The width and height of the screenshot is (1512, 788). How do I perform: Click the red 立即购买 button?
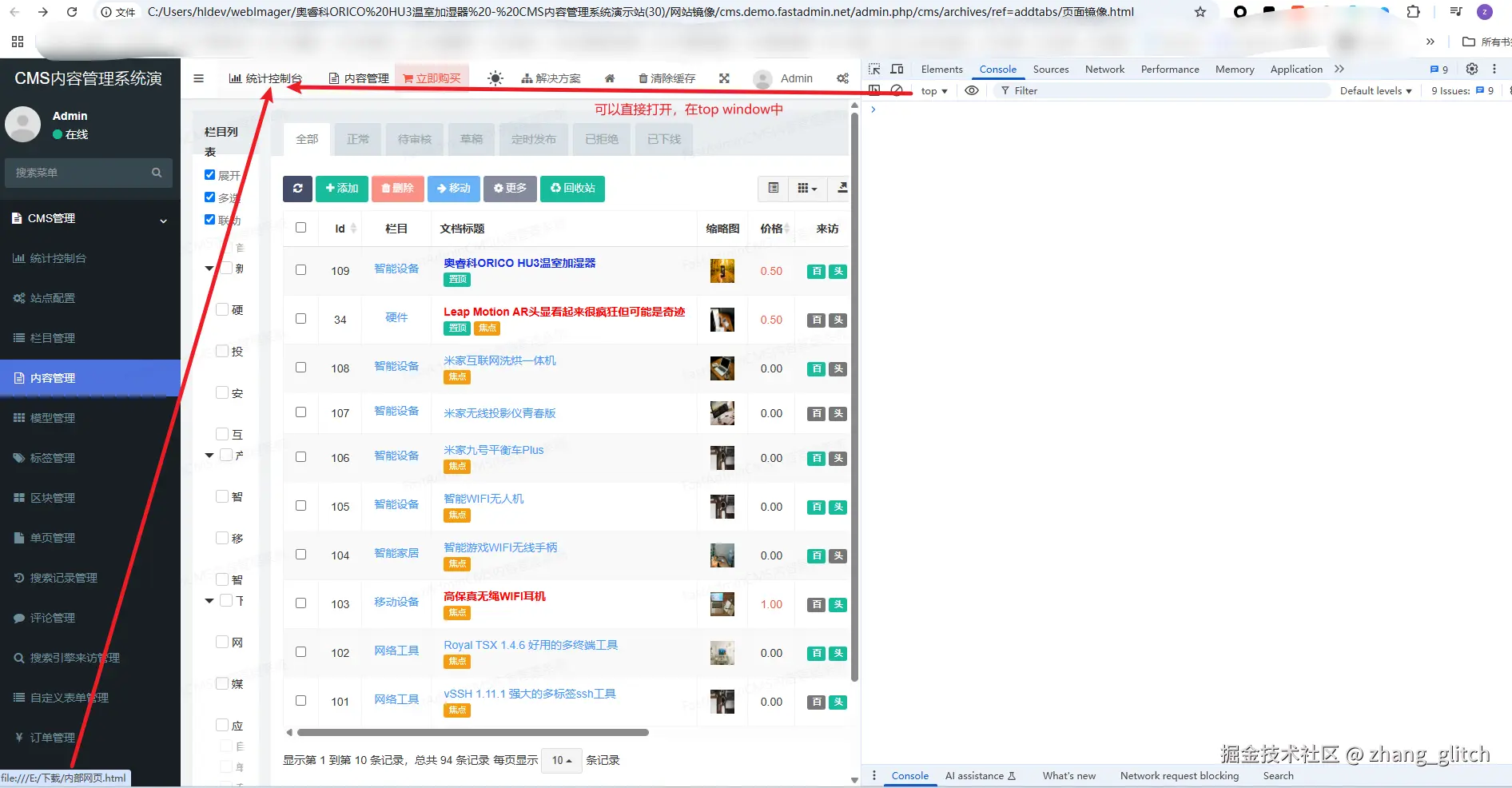click(x=432, y=78)
